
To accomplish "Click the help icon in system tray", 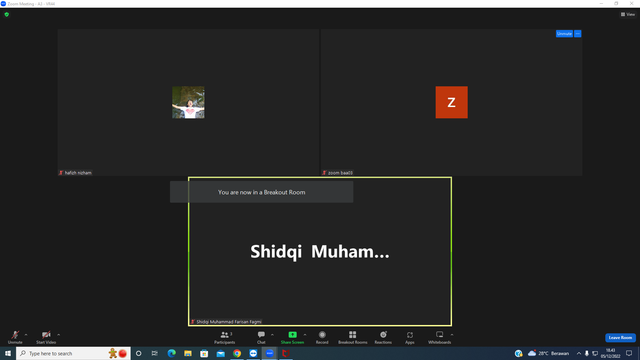I will (x=518, y=353).
